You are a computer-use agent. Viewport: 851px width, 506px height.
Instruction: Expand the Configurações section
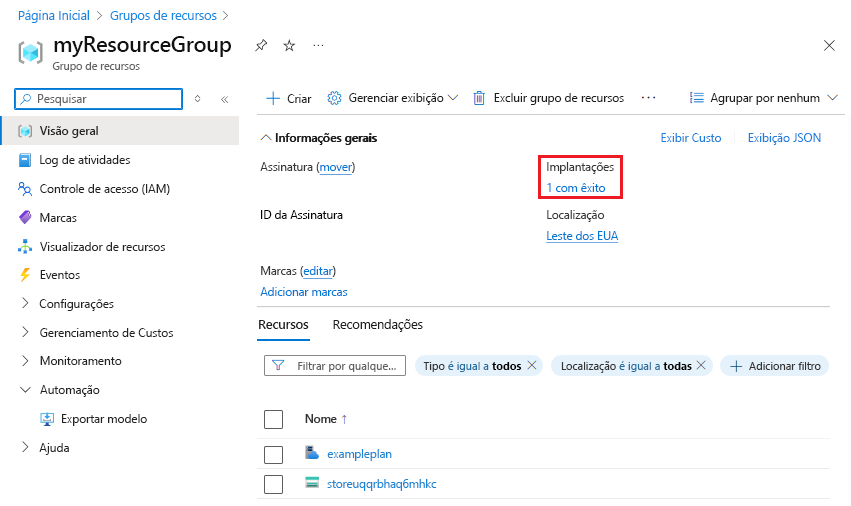pyautogui.click(x=25, y=304)
